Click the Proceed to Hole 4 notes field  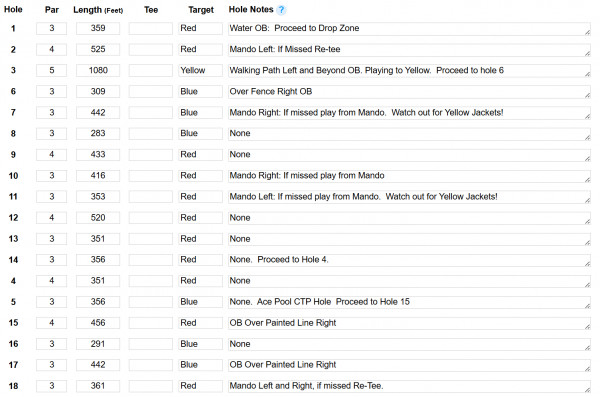click(x=409, y=260)
